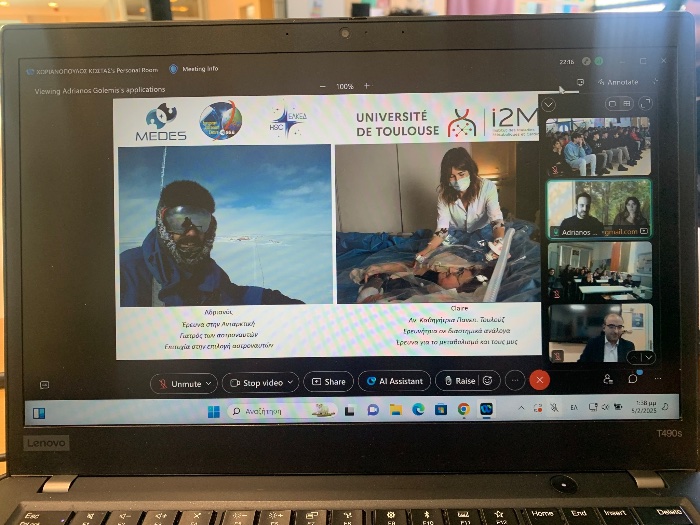Viewport: 700px width, 525px height.
Task: Open the audio options arrow beside Unmute
Action: pos(209,383)
